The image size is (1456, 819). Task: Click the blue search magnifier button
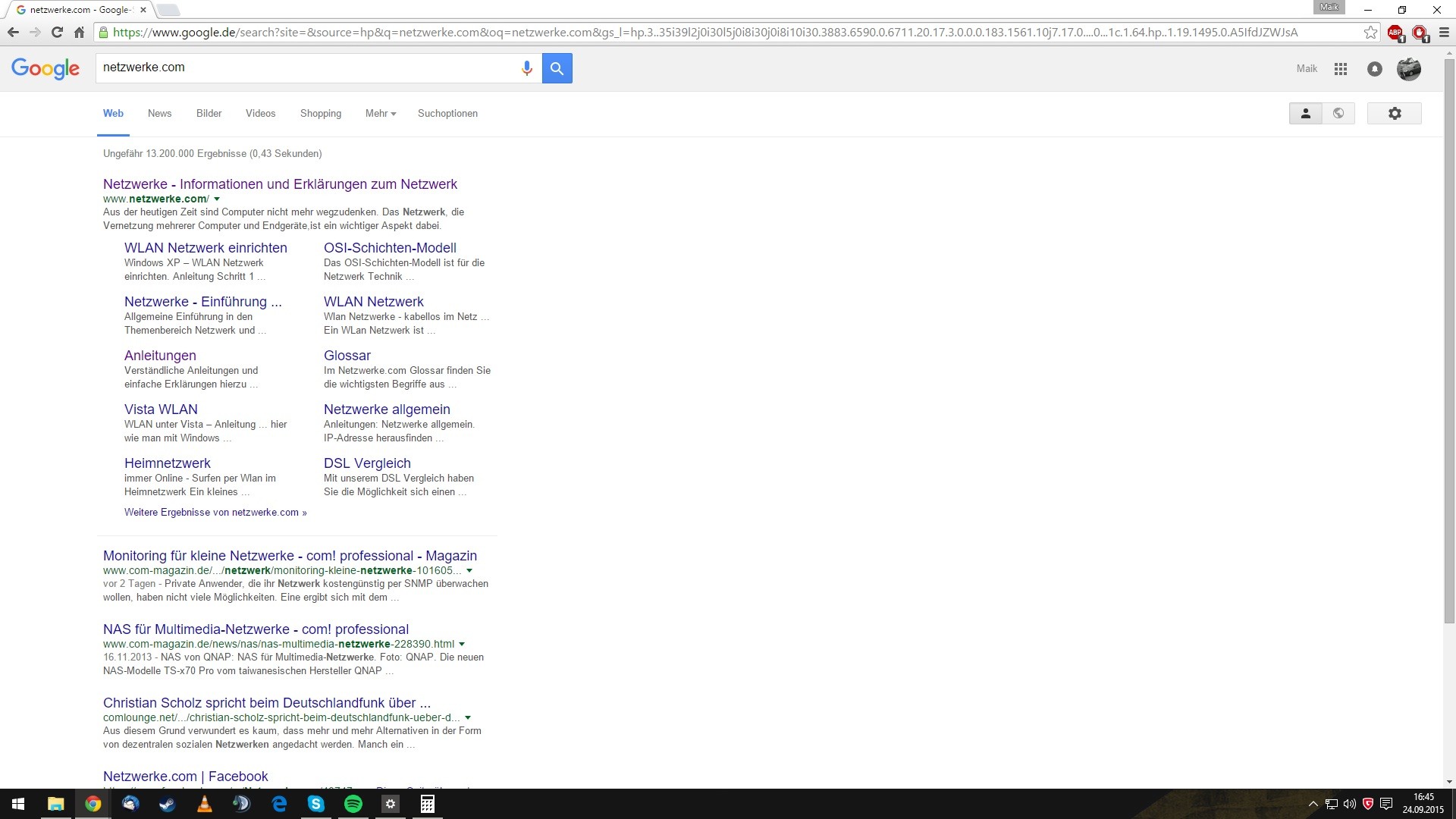coord(557,68)
